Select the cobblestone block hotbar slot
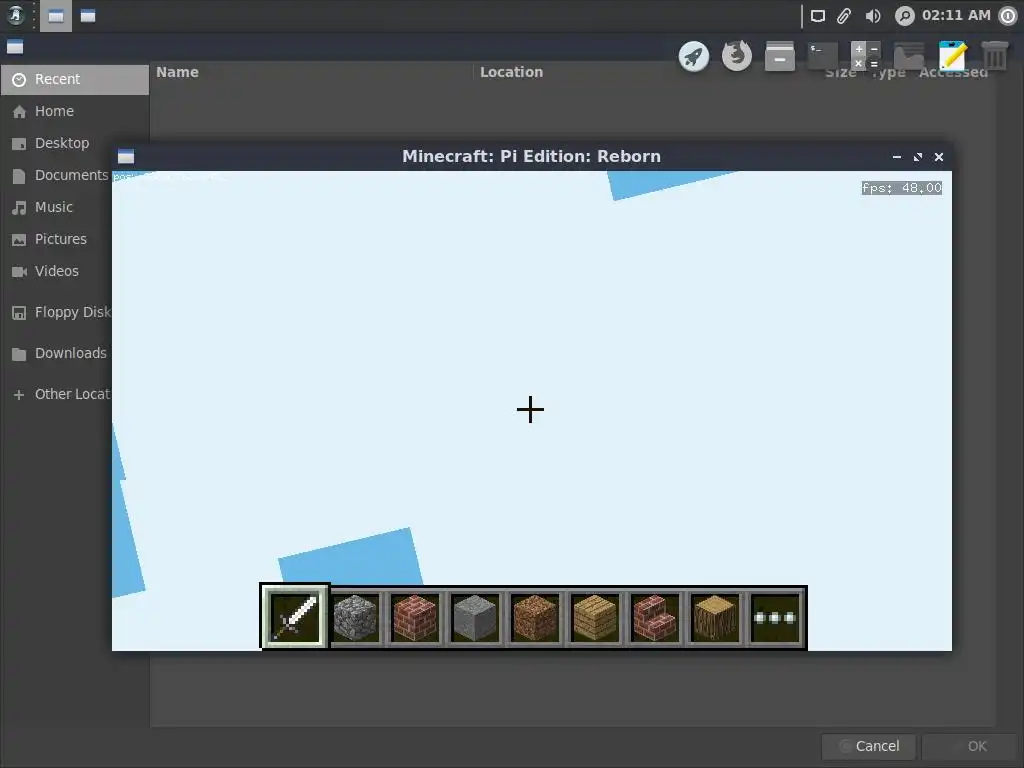 point(355,617)
